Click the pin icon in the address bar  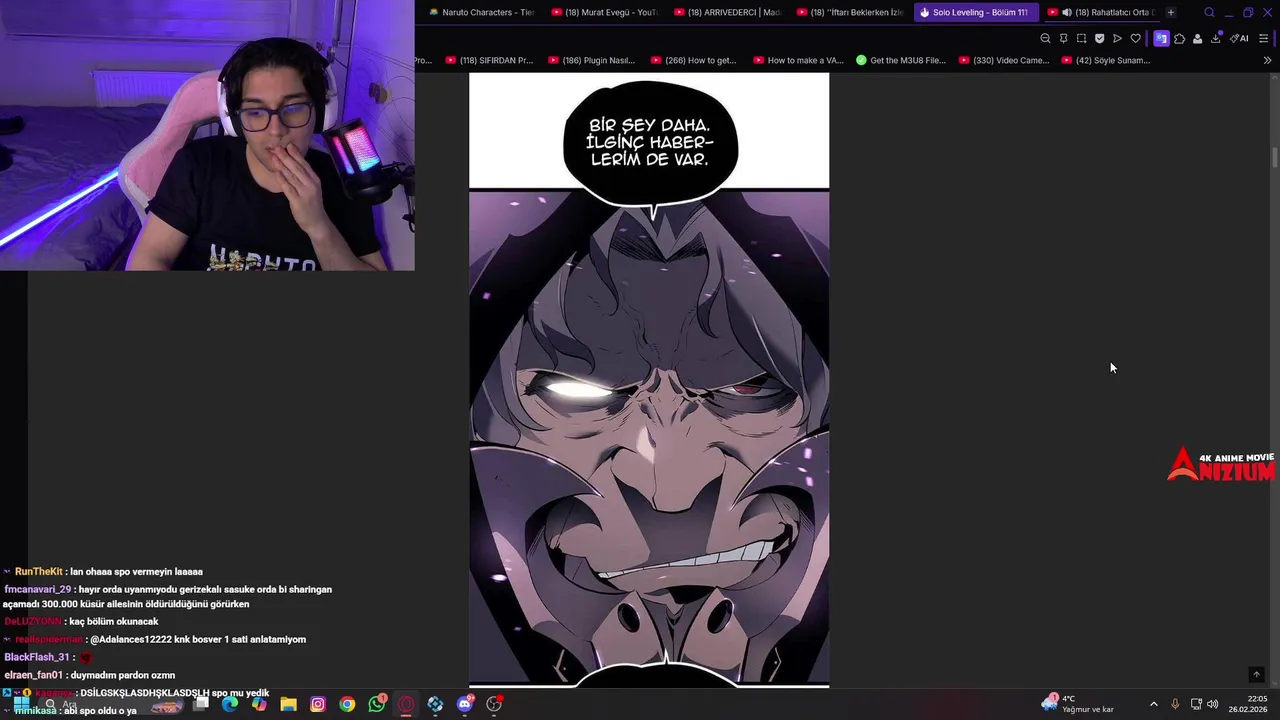click(x=1063, y=38)
